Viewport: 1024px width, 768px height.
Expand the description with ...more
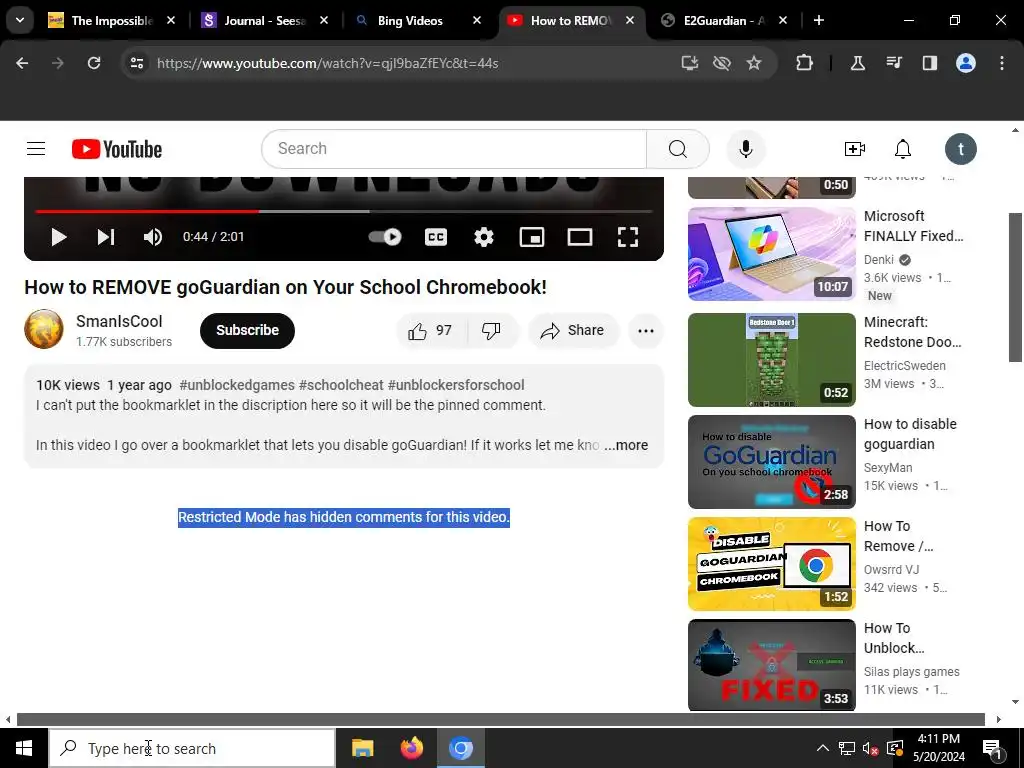(x=626, y=445)
